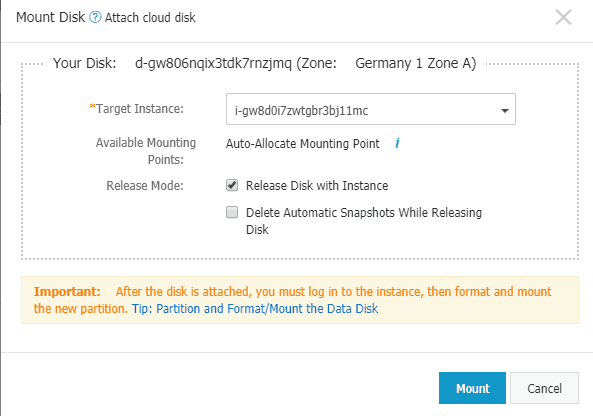
Task: Open the combo box showing i-gw8d0i7zwtgbr3bj11mc
Action: coord(371,109)
